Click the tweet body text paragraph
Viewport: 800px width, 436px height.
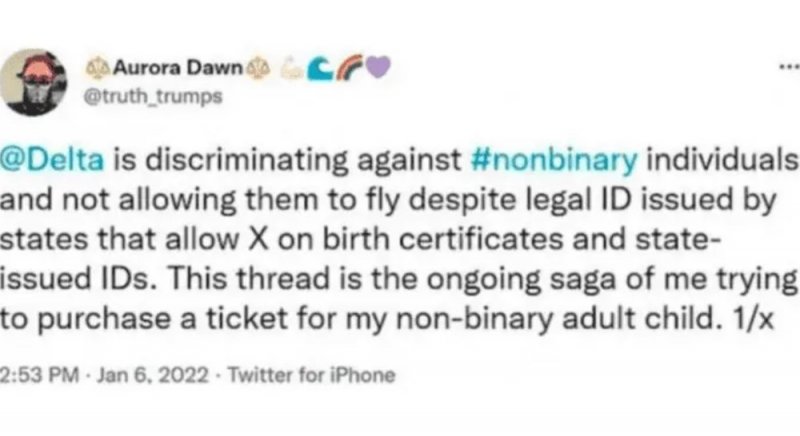click(400, 239)
